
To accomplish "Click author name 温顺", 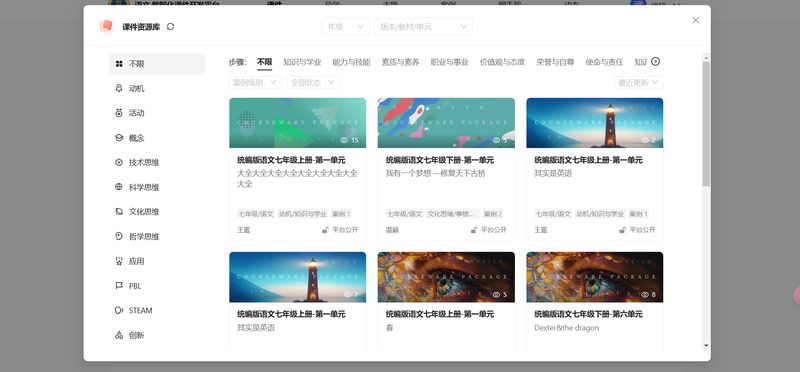I will 392,230.
